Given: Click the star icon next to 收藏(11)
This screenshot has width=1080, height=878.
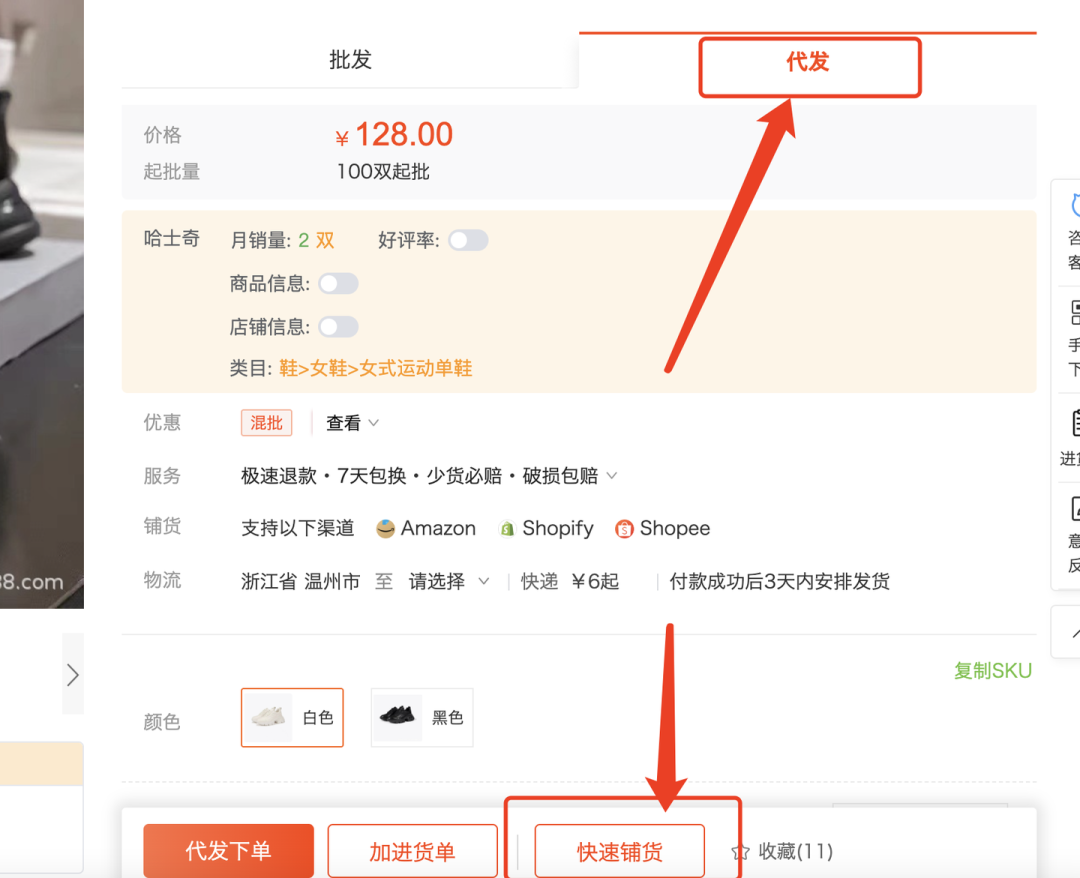Looking at the screenshot, I should coord(739,851).
